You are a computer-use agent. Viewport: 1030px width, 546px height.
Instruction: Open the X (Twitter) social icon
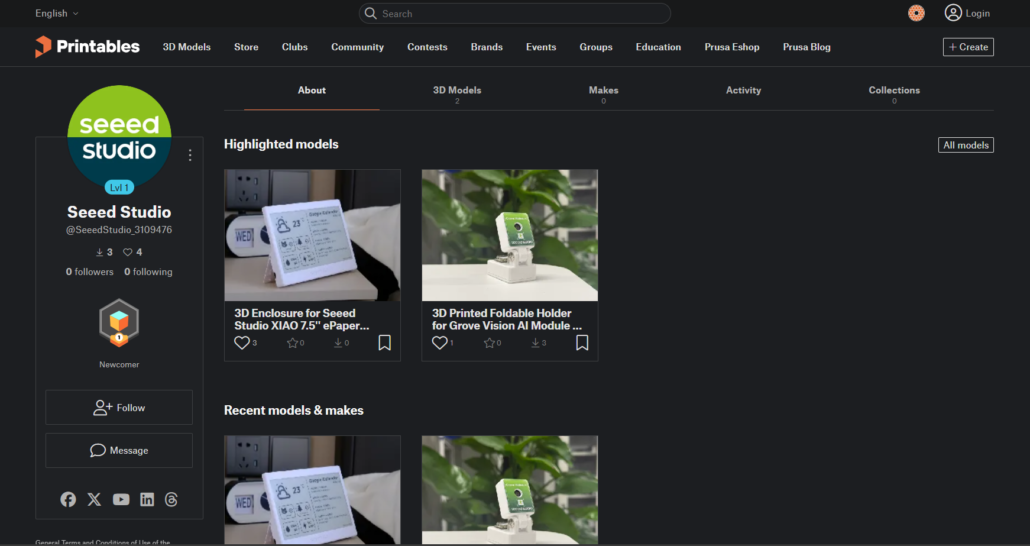coord(94,499)
